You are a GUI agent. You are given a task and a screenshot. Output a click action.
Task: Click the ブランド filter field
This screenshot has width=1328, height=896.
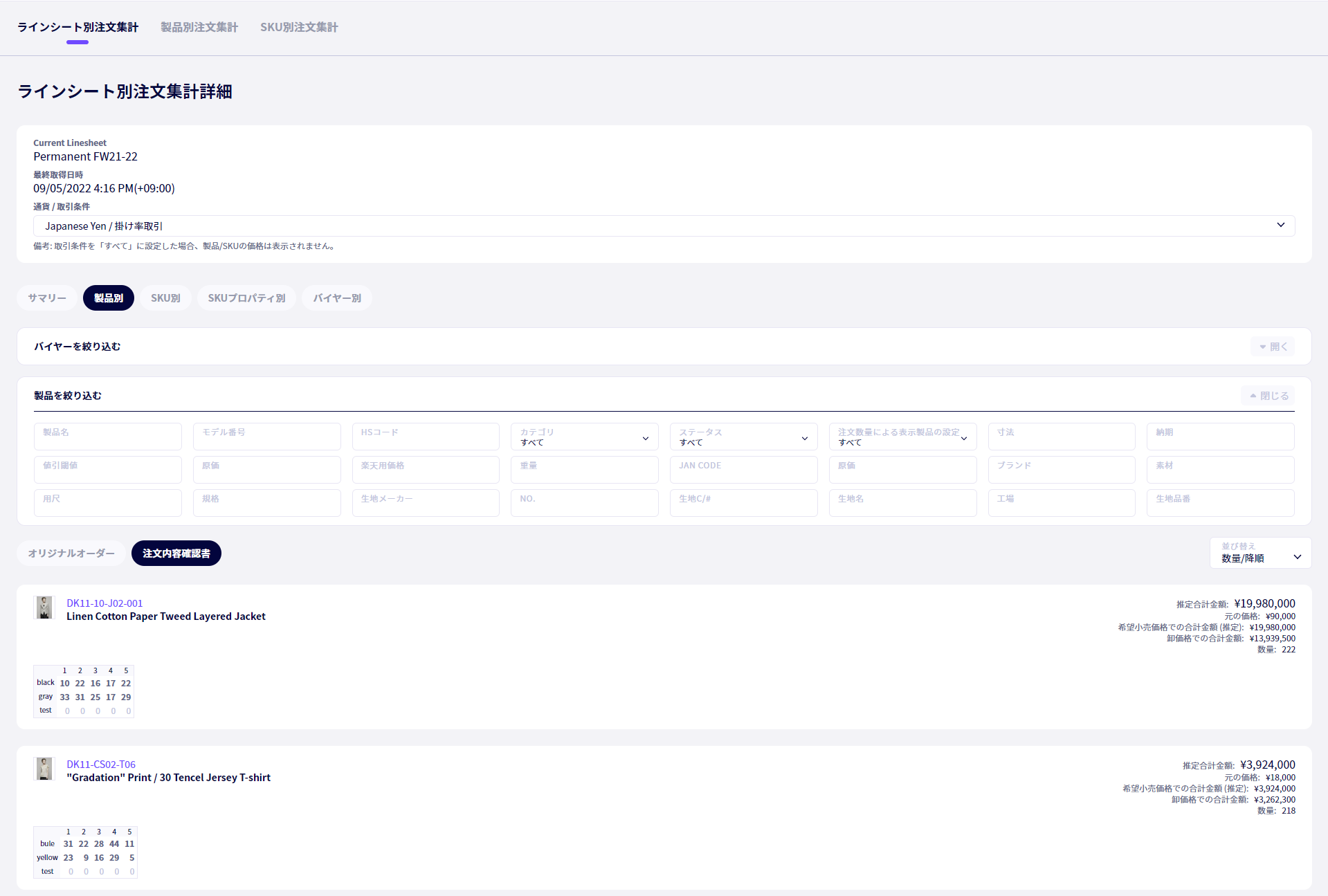click(x=1062, y=470)
